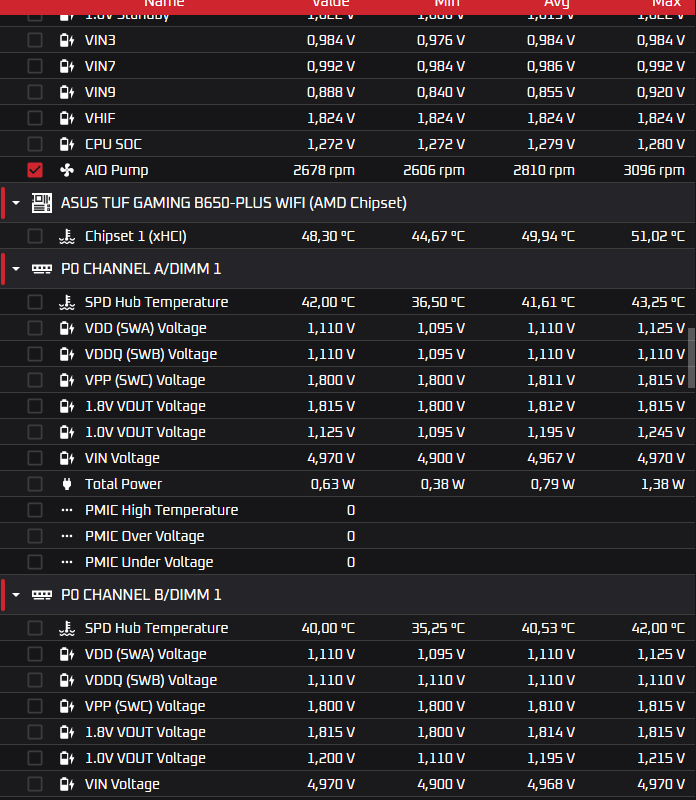Enable the CPU SOC checkbox
The image size is (696, 800).
[35, 144]
